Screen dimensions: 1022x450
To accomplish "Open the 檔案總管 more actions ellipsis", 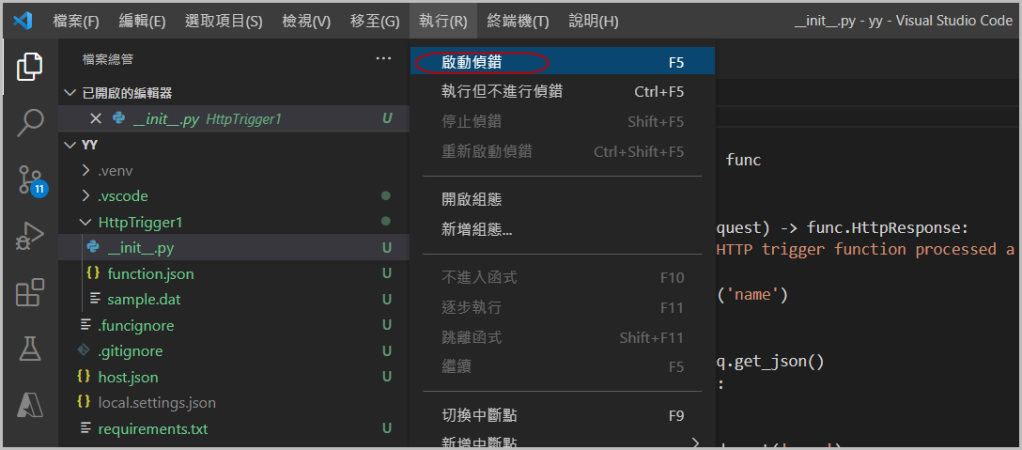I will pyautogui.click(x=384, y=59).
